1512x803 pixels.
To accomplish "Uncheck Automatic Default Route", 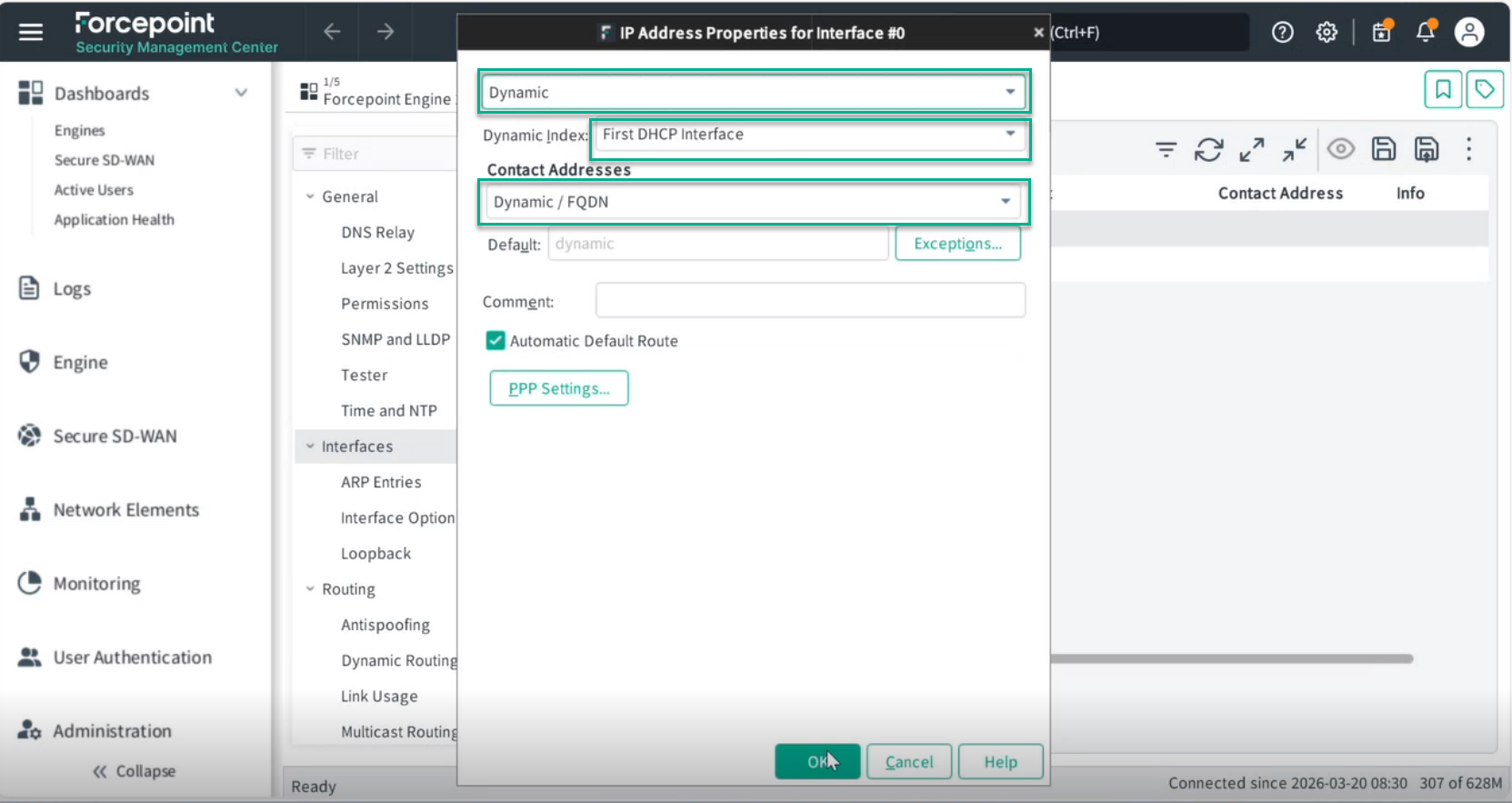I will point(496,341).
